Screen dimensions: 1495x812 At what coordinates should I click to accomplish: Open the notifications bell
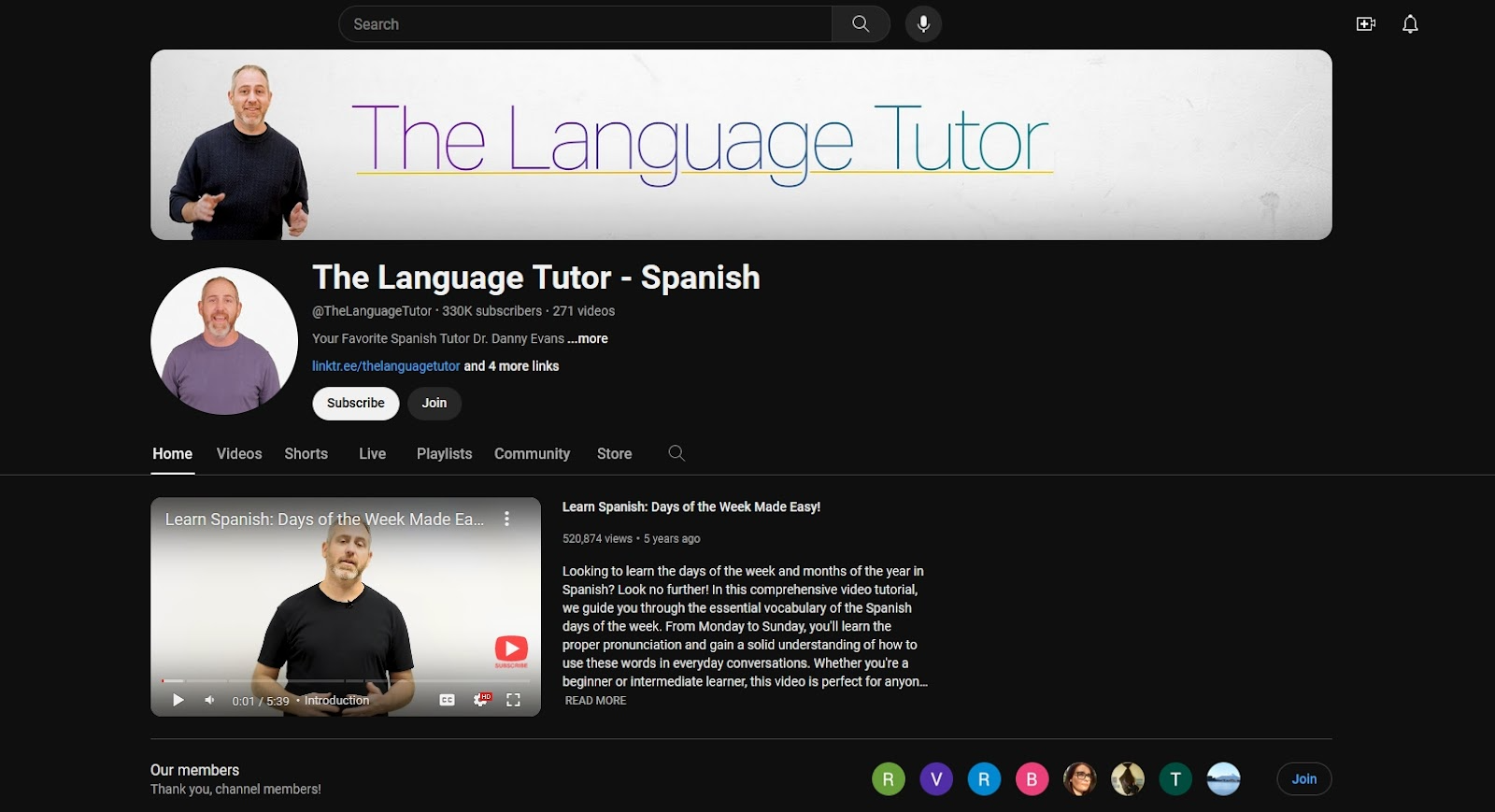pyautogui.click(x=1410, y=24)
